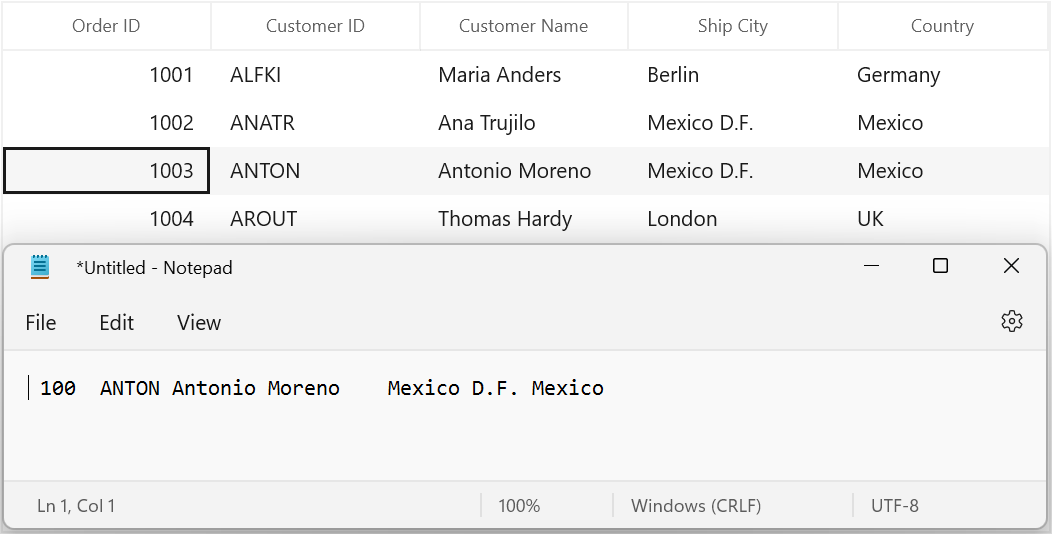Select Customer ID cell ALFKI
This screenshot has height=534, width=1052.
click(x=315, y=74)
